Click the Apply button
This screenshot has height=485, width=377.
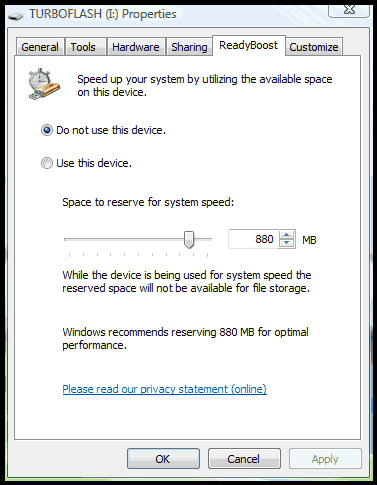(325, 459)
